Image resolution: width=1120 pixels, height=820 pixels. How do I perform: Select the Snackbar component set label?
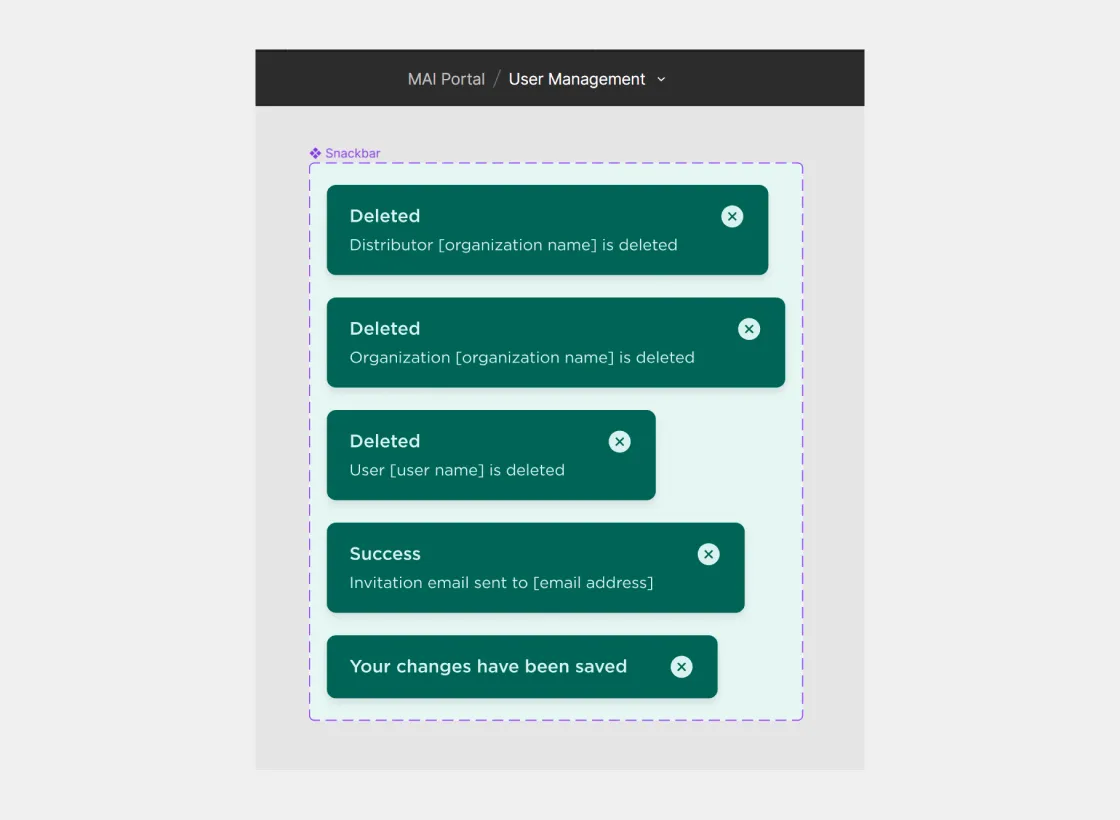[352, 154]
